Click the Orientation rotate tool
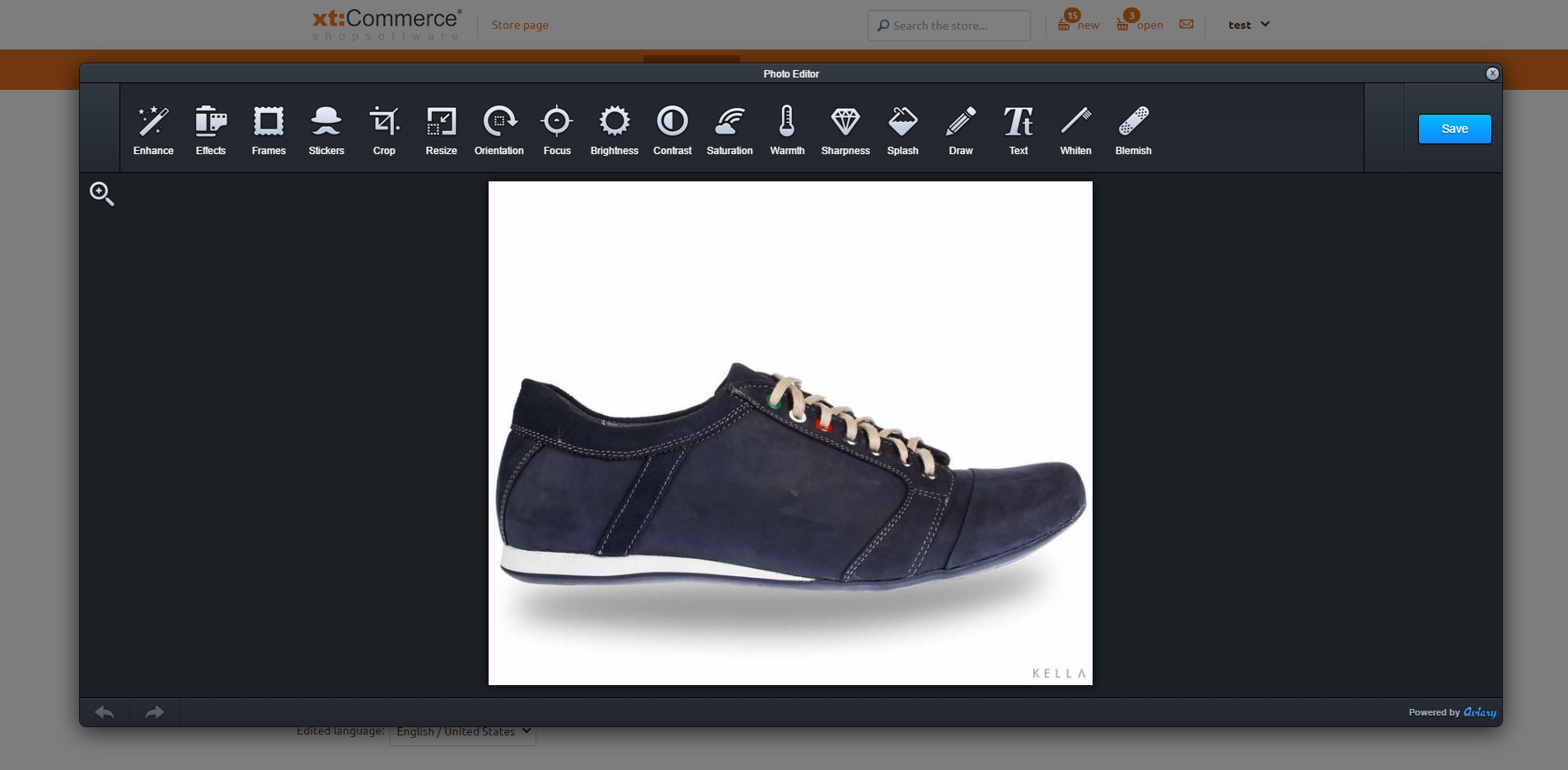Screen dimensions: 1568x770 click(x=499, y=130)
